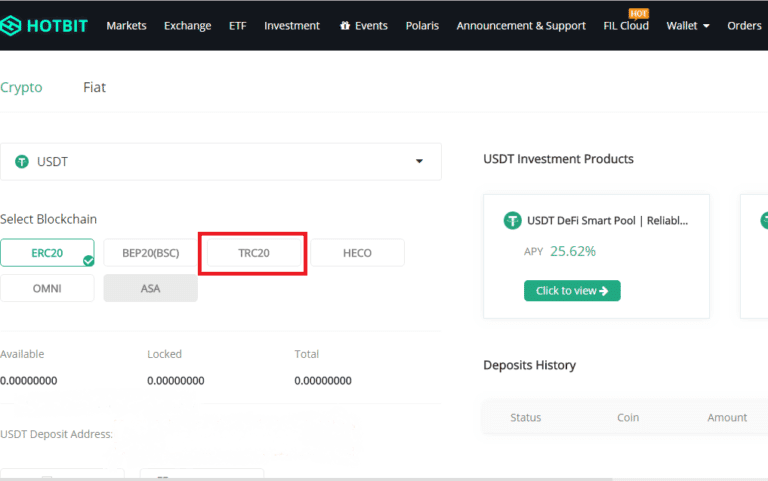Open the USDT coin selector dropdown

(220, 162)
